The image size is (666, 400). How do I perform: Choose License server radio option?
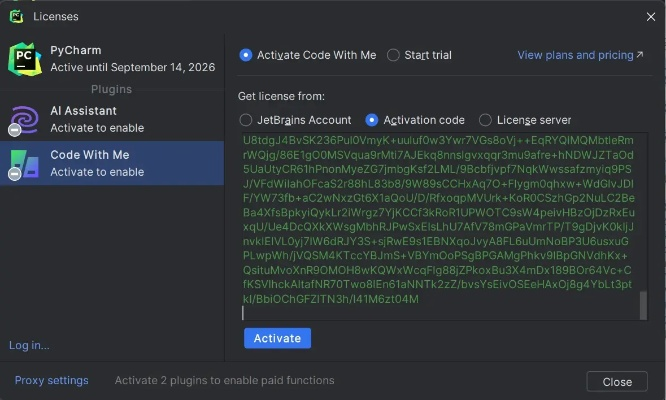point(486,120)
